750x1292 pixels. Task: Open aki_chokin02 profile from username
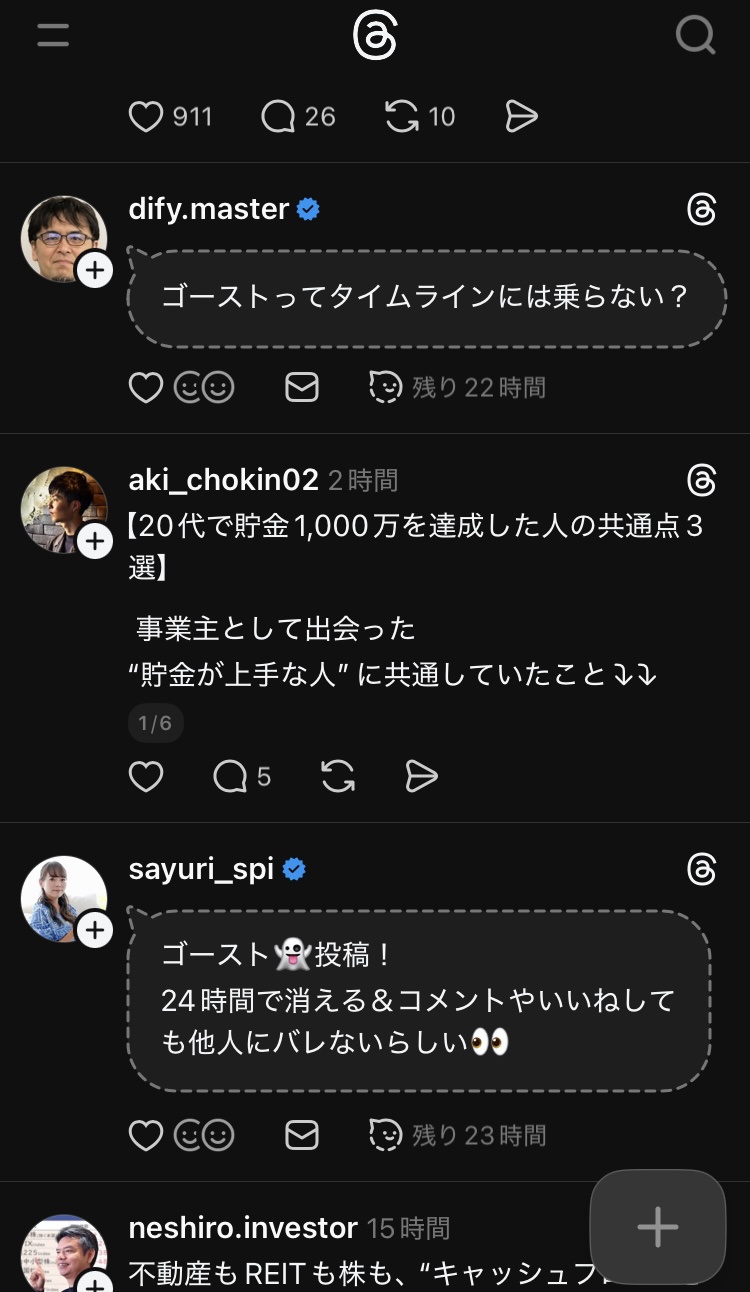[x=223, y=480]
